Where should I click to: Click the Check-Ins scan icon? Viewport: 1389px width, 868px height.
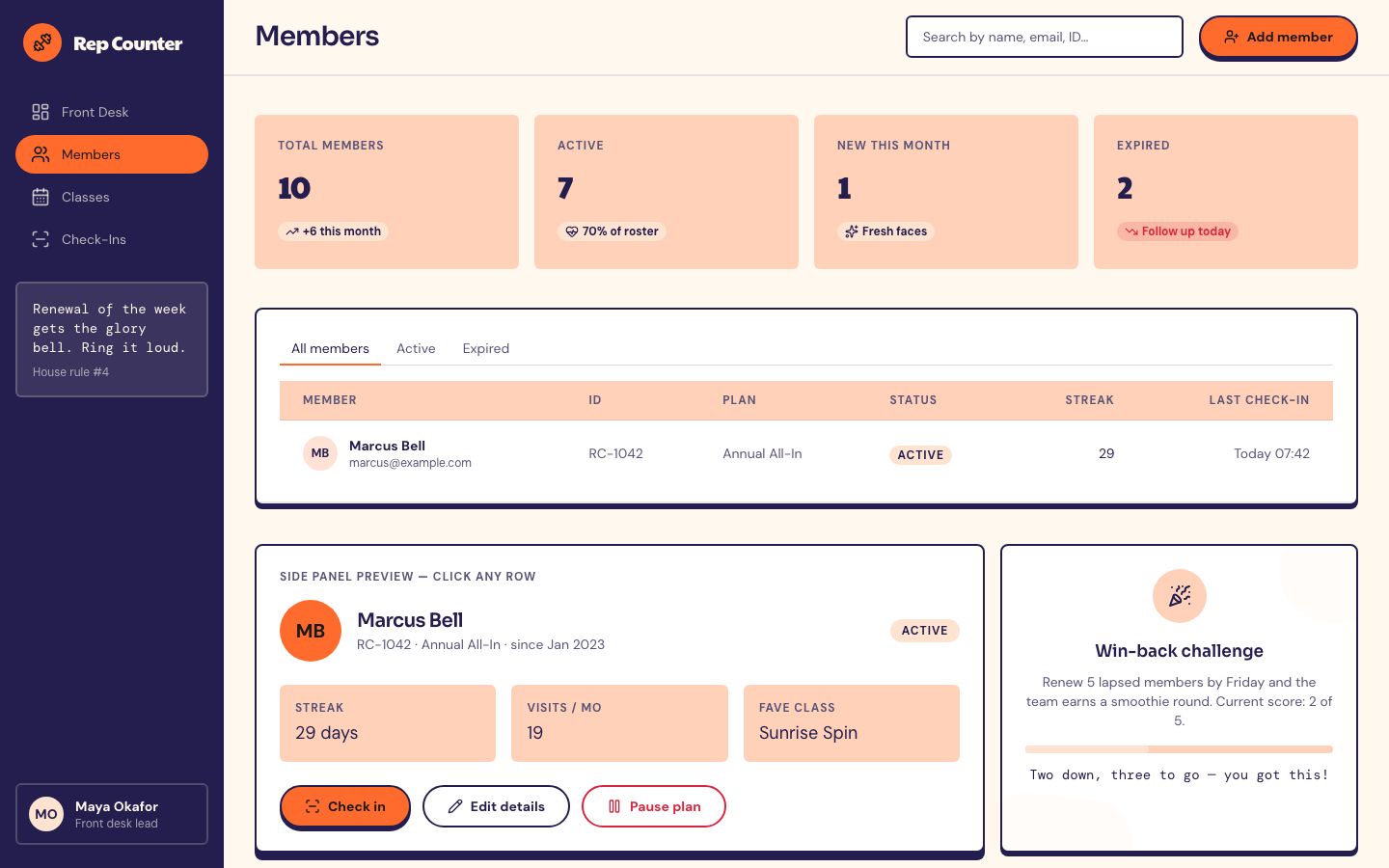tap(41, 239)
